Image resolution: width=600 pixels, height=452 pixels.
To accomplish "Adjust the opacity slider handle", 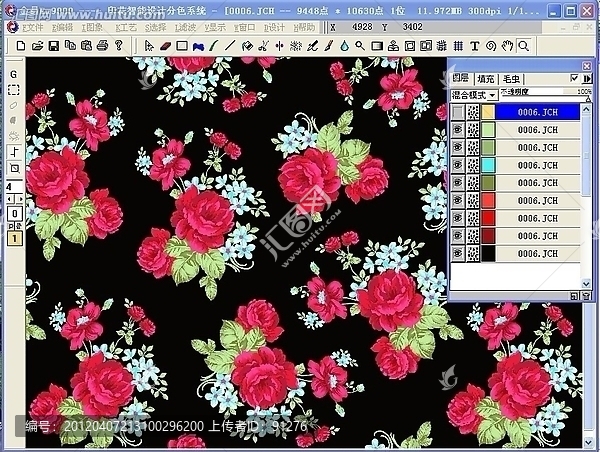I will coord(588,99).
